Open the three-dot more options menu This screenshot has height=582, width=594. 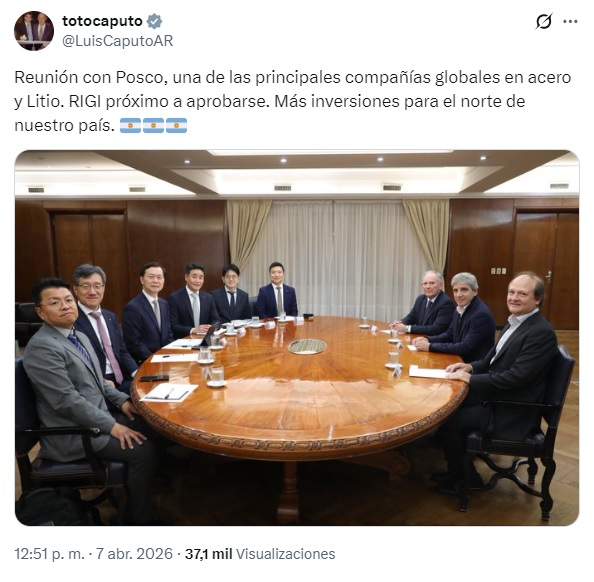point(570,22)
